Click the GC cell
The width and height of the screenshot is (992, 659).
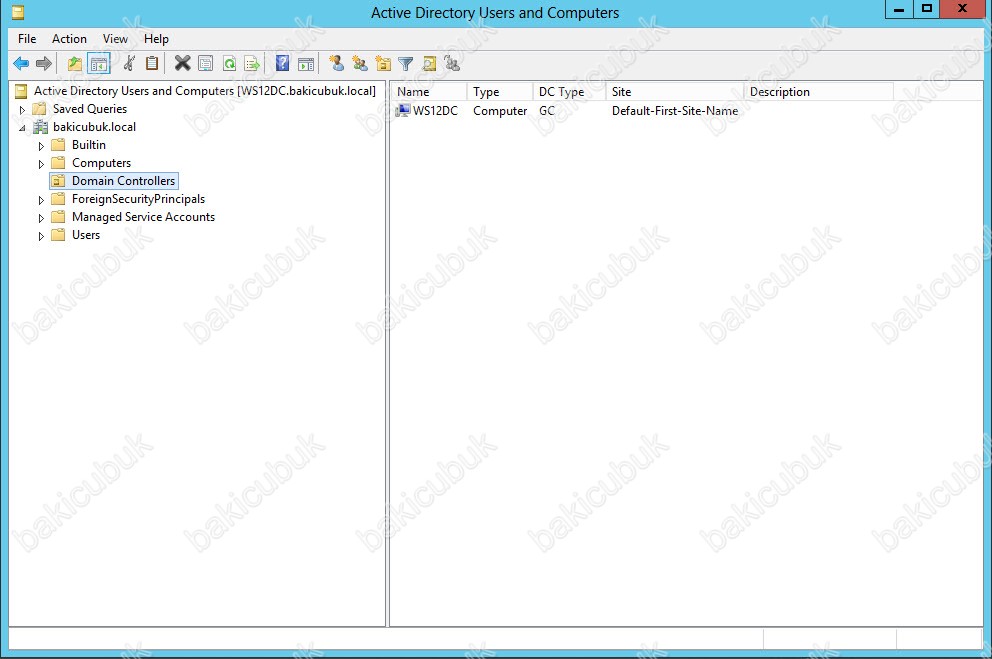coord(547,111)
